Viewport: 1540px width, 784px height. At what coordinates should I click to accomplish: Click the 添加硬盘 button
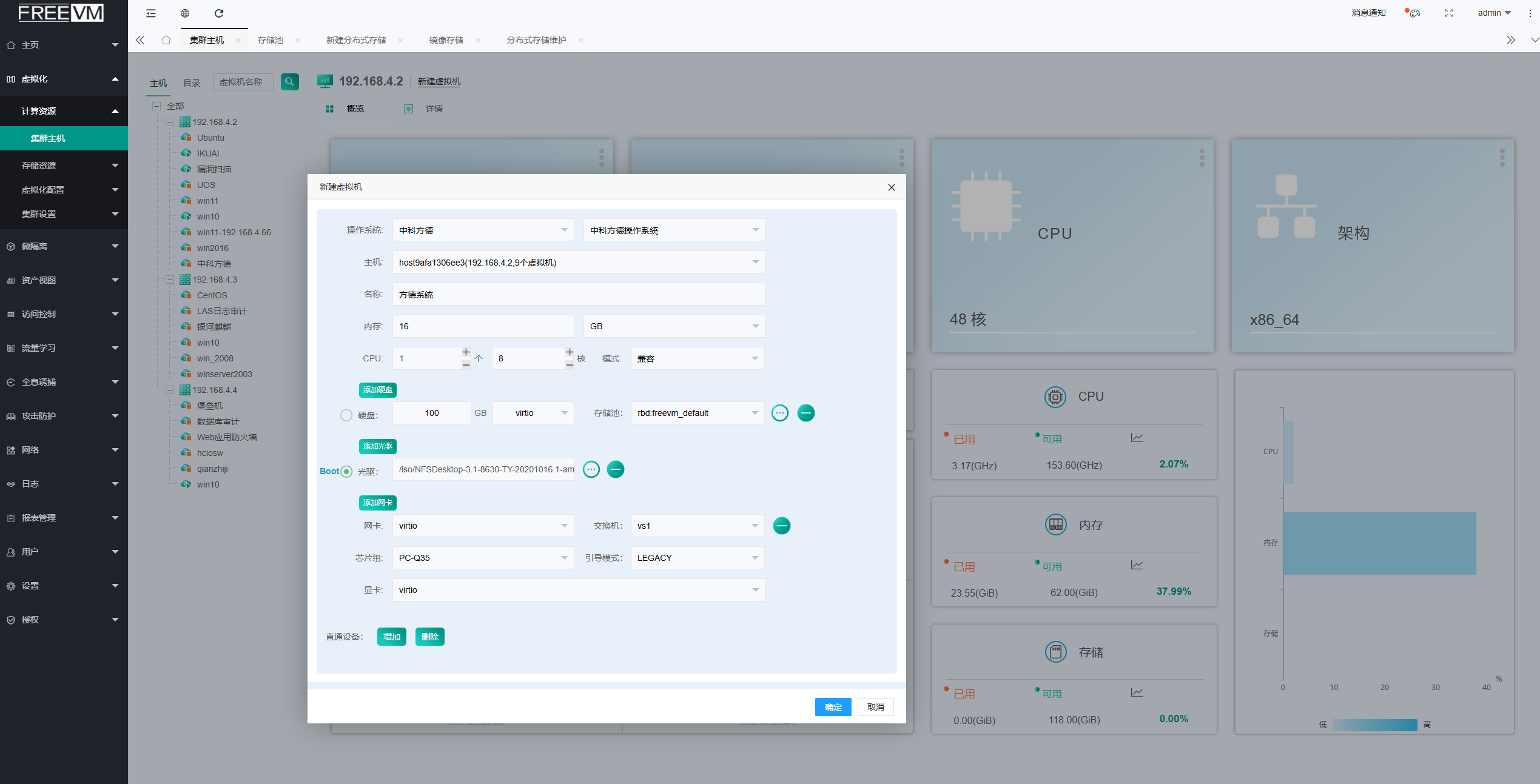coord(377,390)
